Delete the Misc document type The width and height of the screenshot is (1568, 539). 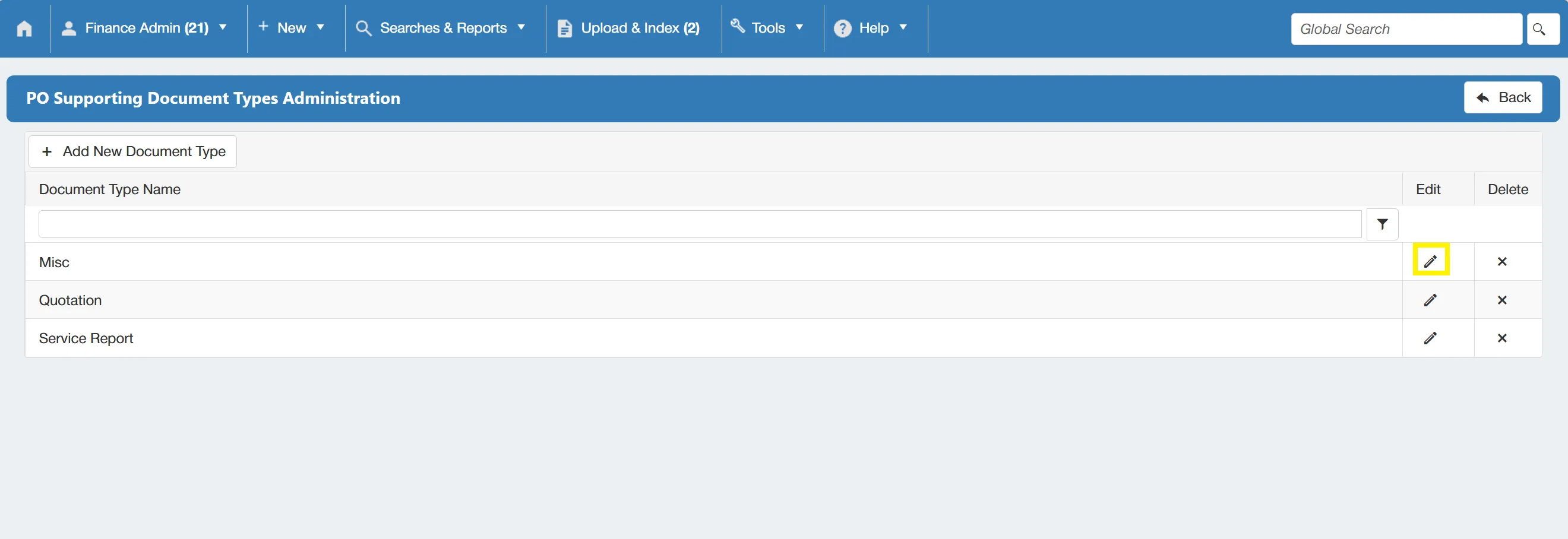point(1501,262)
